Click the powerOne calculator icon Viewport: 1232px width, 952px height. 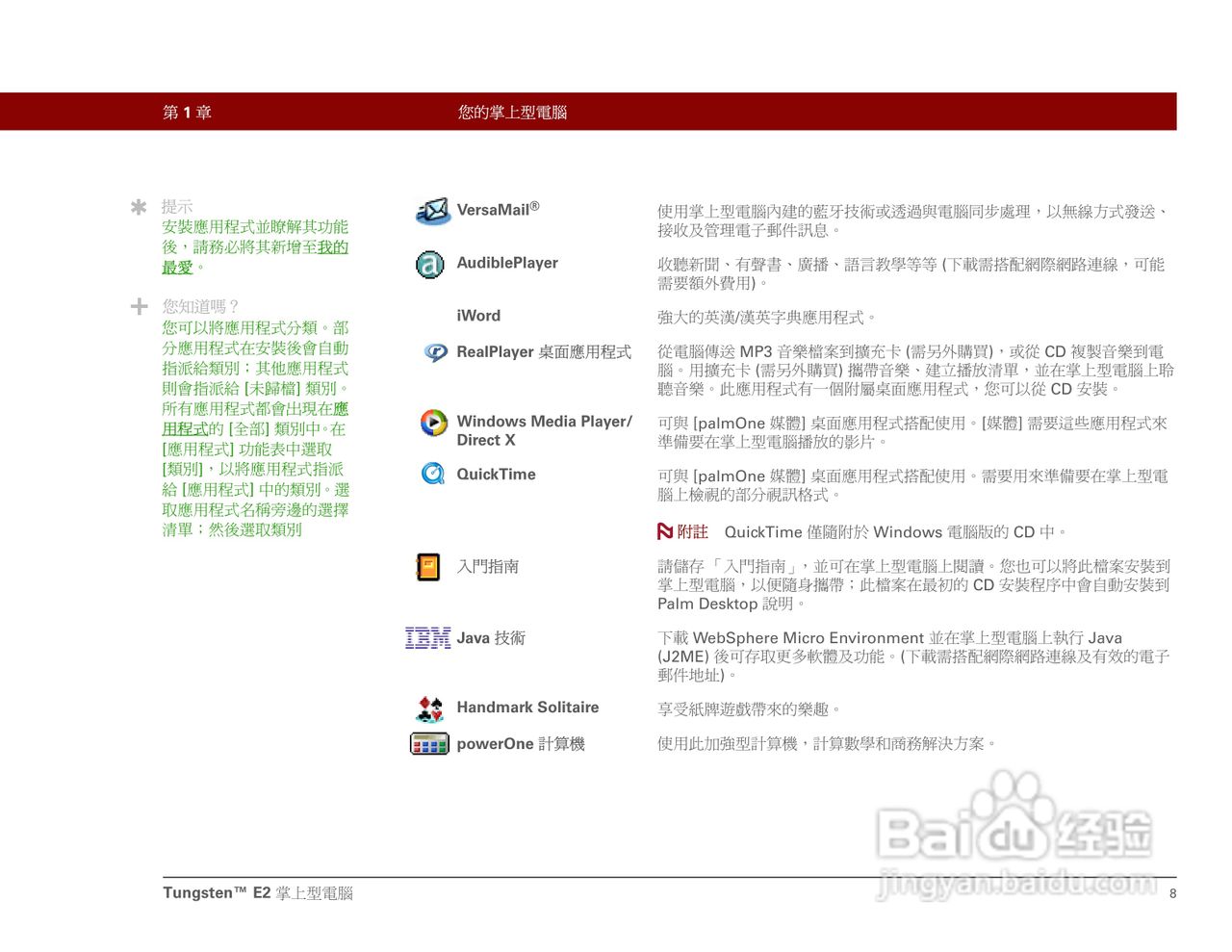[x=429, y=744]
